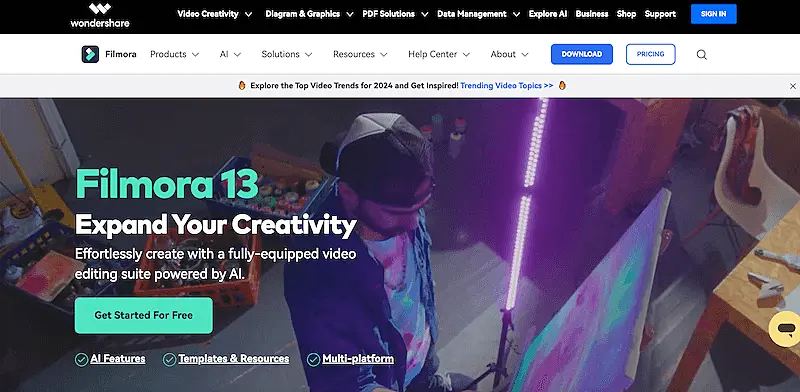Click the Filmora brand name text
The image size is (800, 392).
(121, 54)
